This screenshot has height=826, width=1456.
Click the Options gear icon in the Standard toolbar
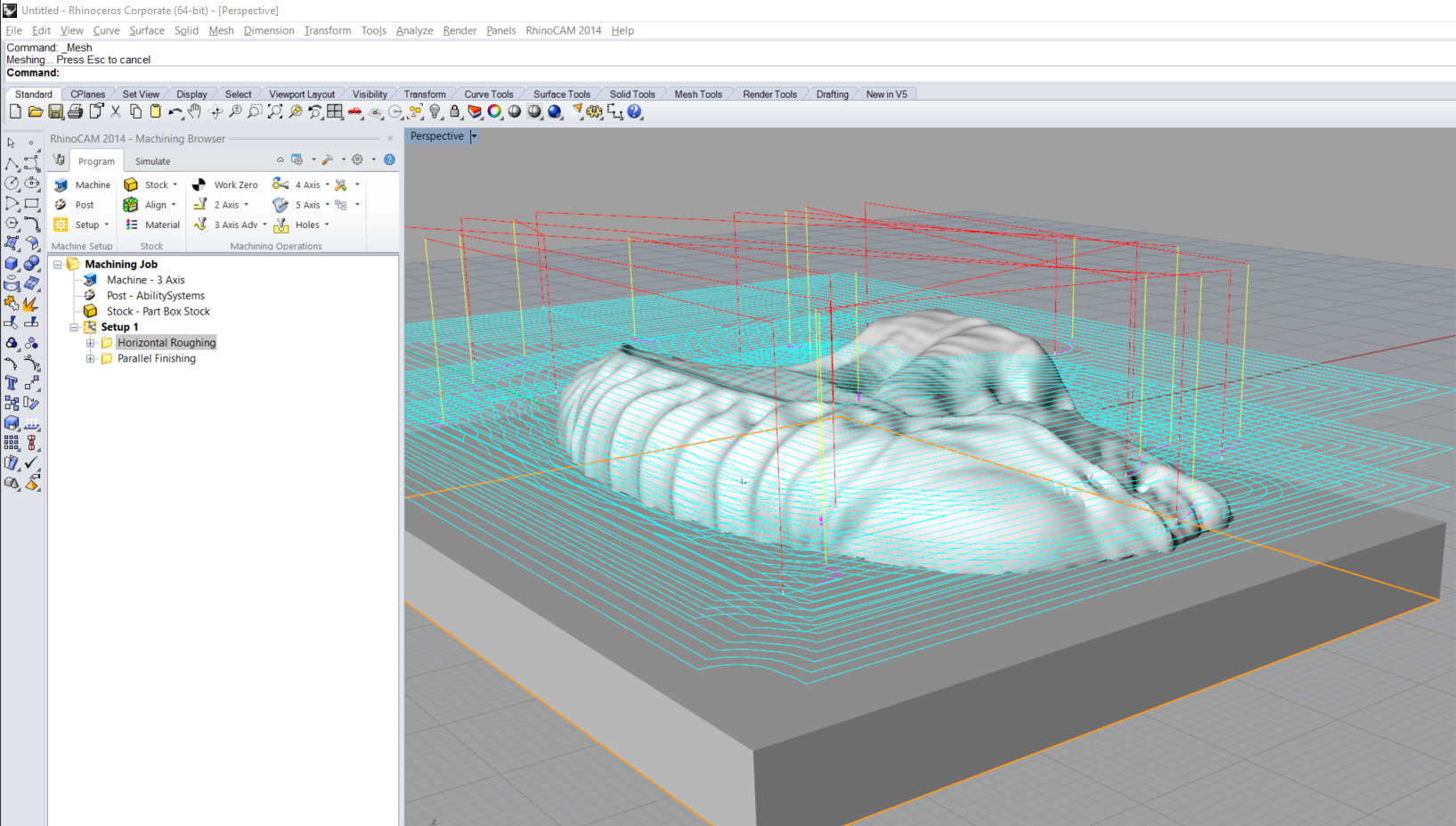pos(594,111)
